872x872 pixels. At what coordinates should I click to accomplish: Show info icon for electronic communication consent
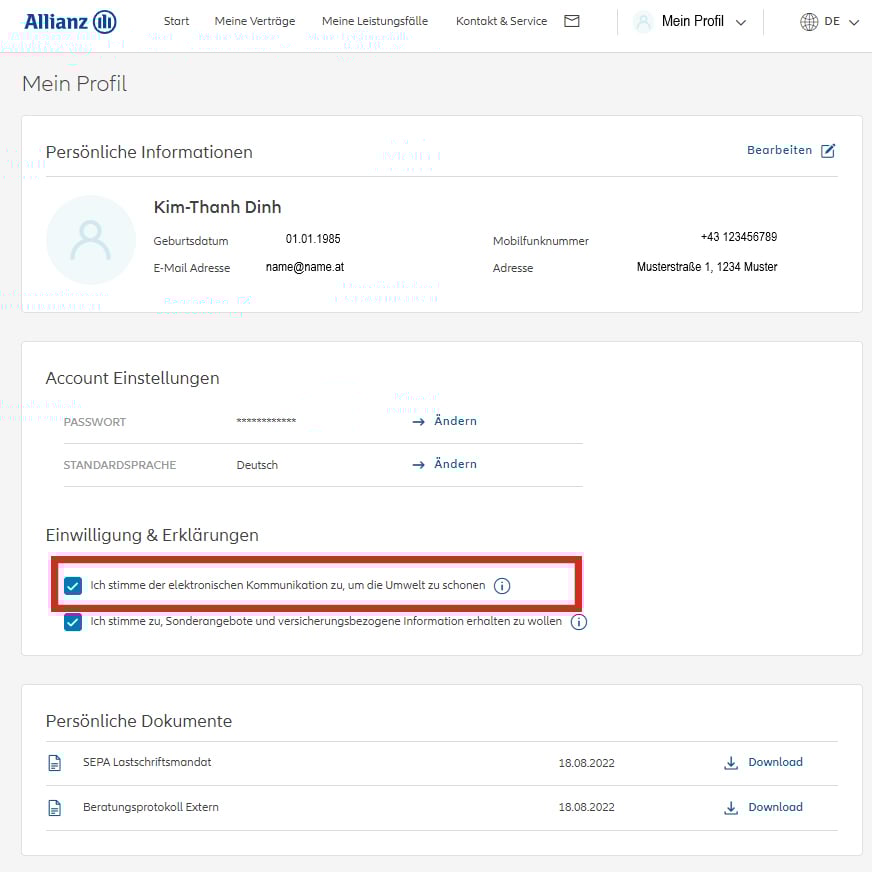tap(502, 586)
